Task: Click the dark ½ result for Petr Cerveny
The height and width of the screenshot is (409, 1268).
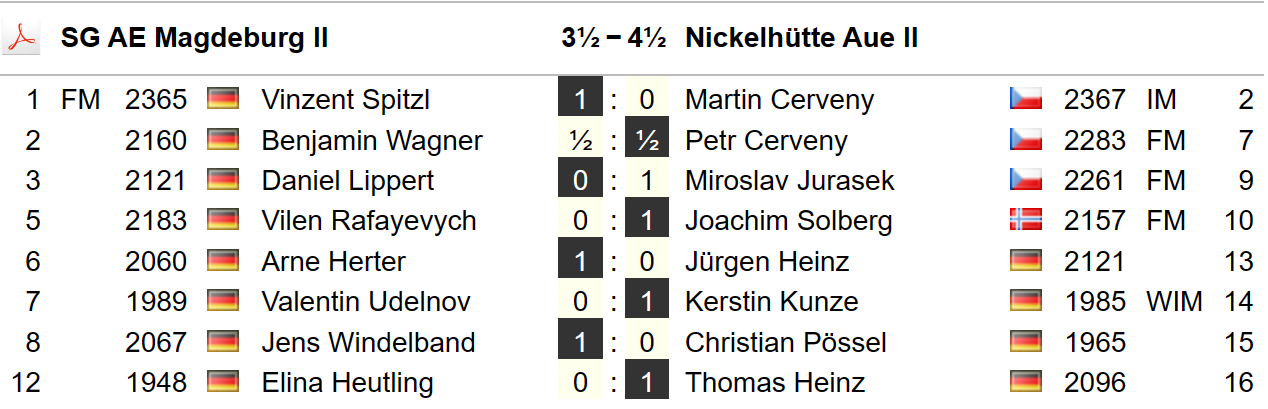Action: [646, 140]
